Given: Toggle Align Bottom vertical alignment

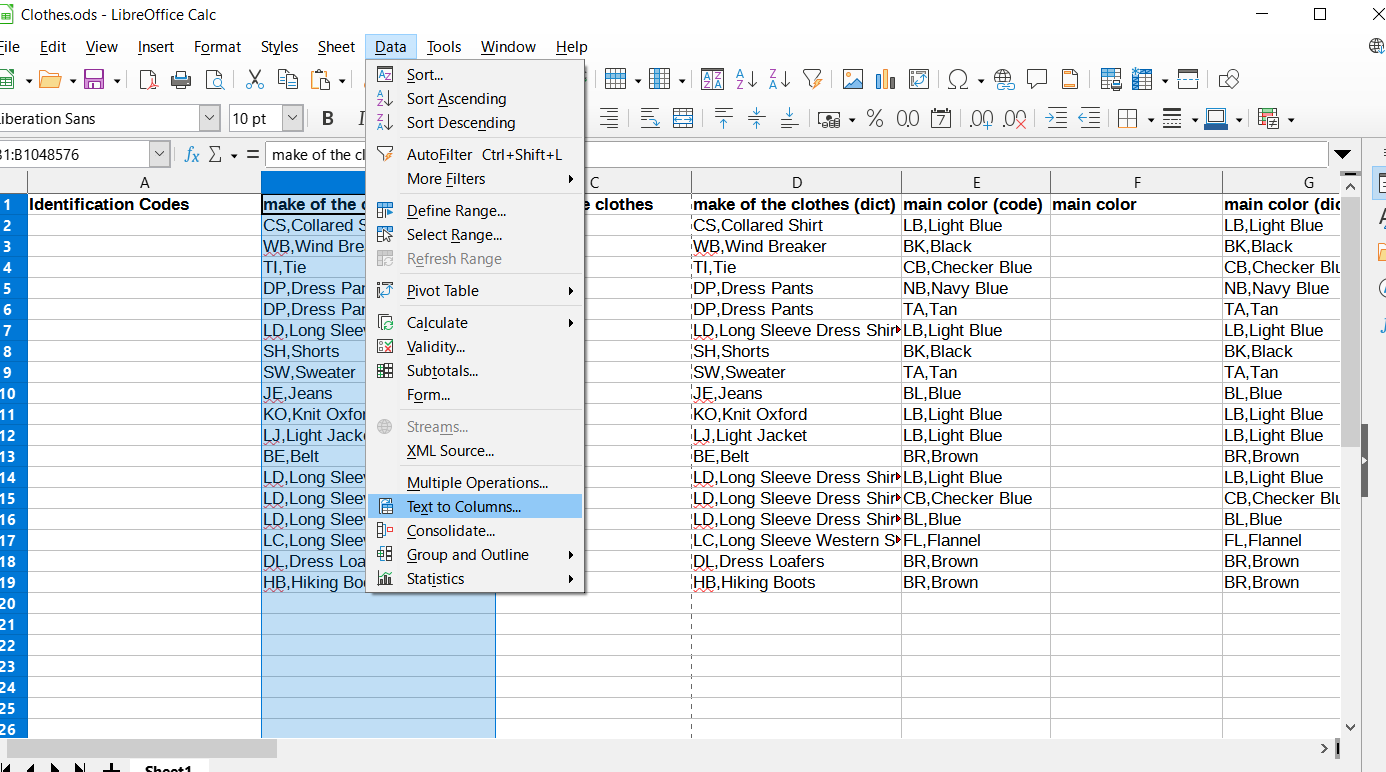Looking at the screenshot, I should point(789,119).
